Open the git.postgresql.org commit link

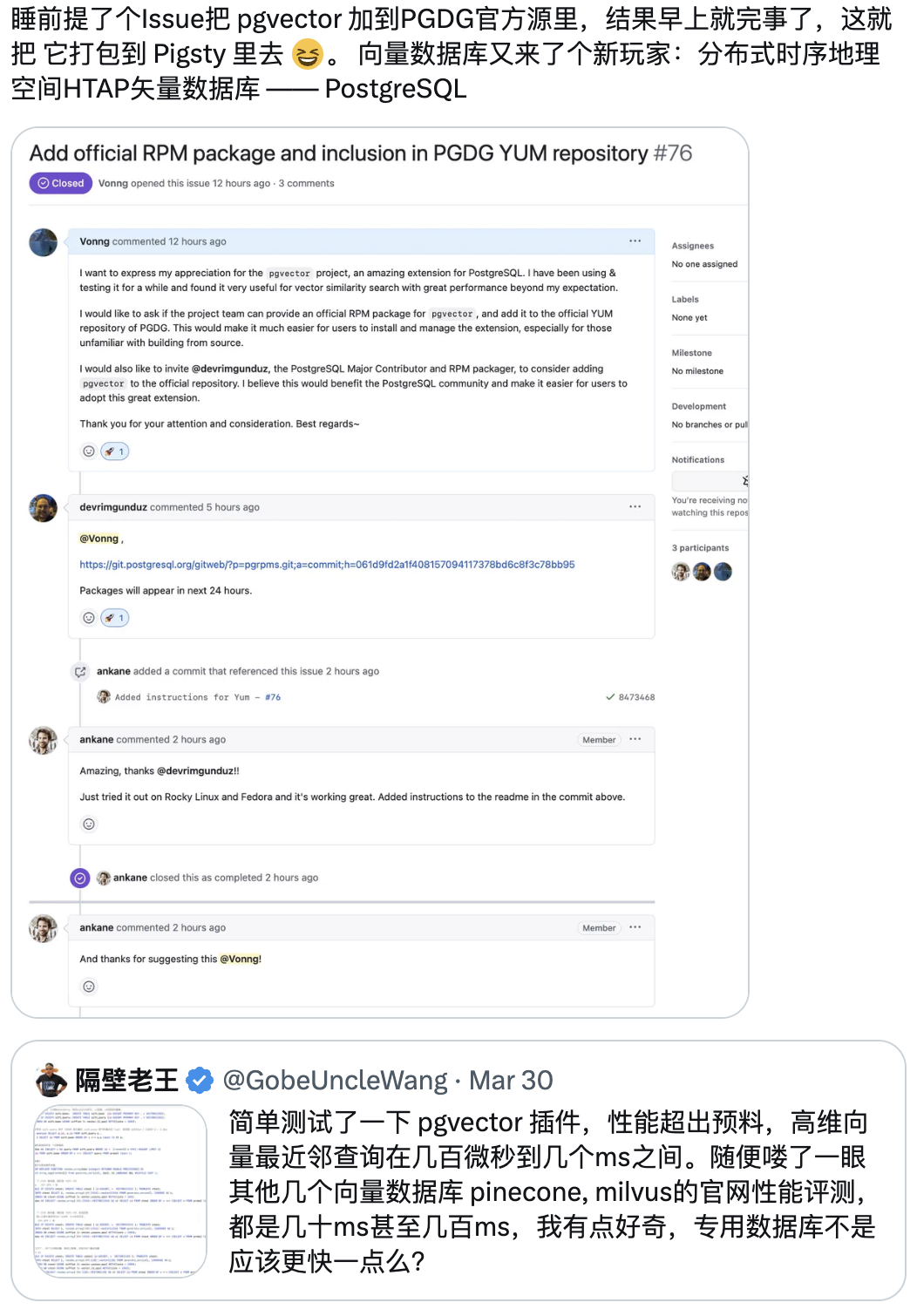[x=327, y=565]
